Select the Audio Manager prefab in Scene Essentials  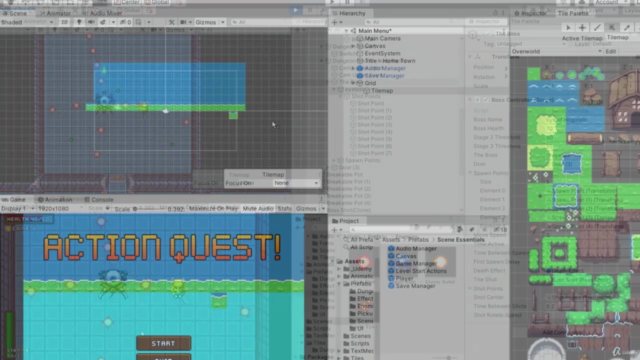(412, 249)
